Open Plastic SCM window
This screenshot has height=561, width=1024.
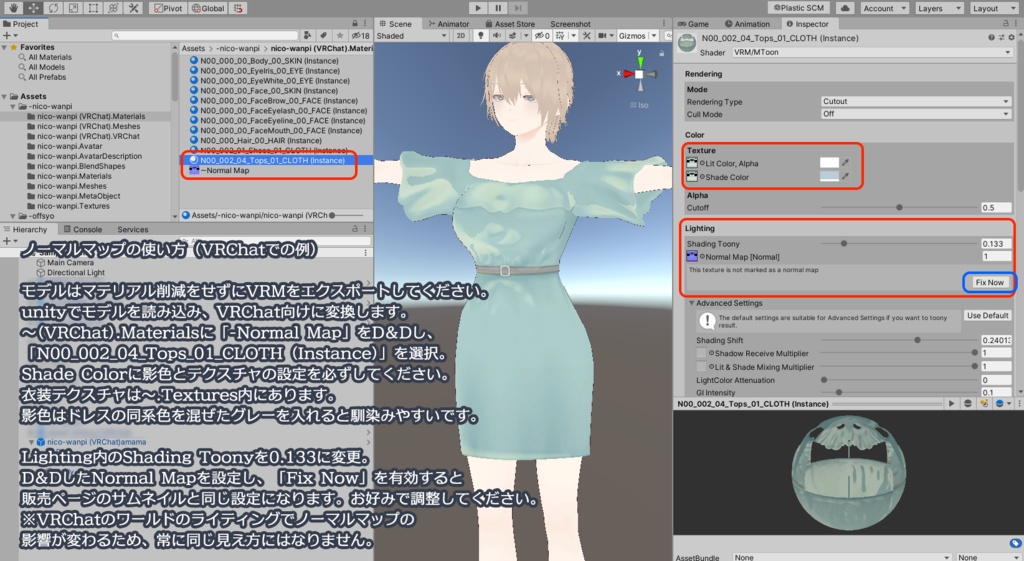click(x=798, y=8)
